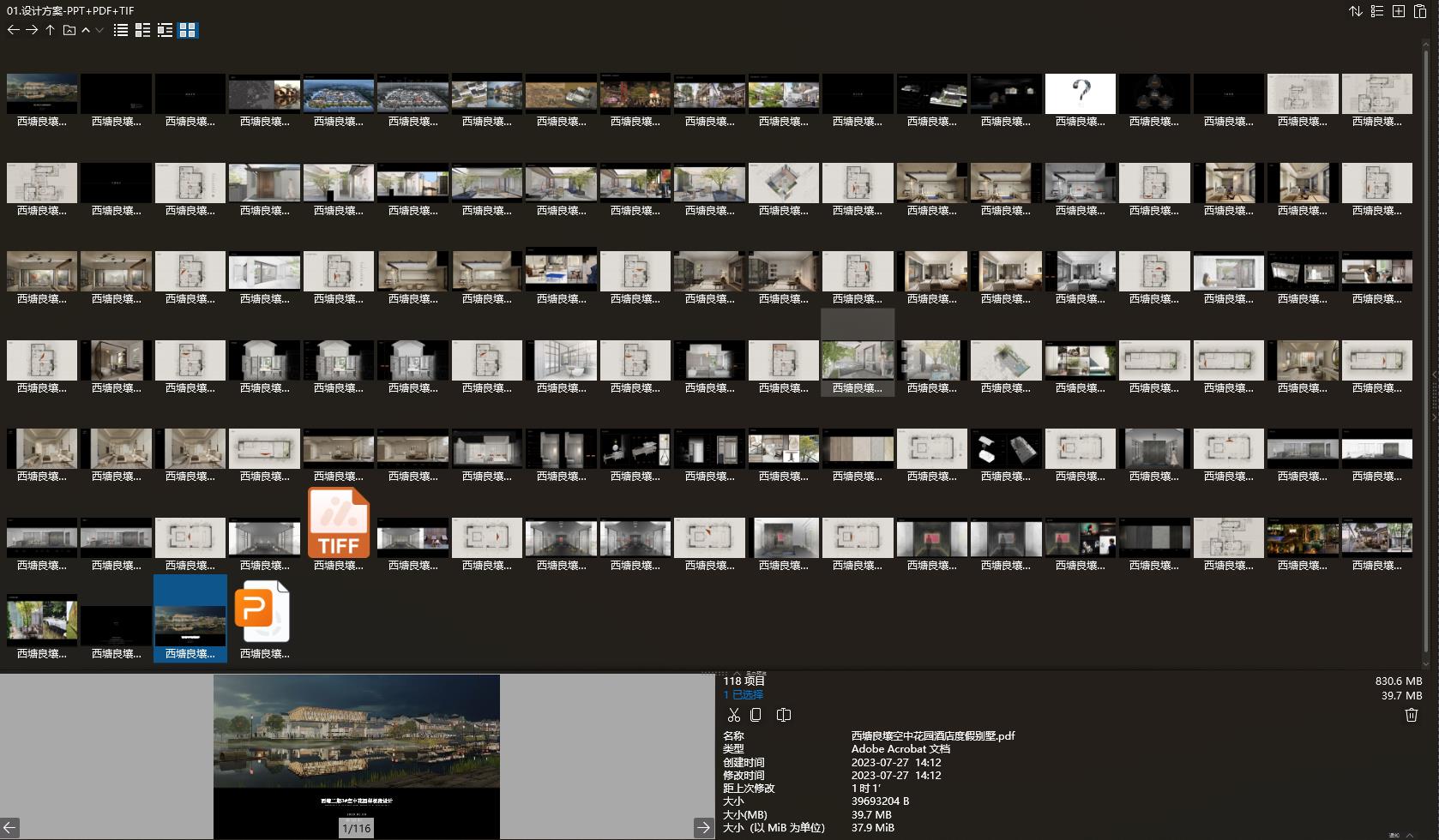Navigate up to the parent folder
Viewport: 1439px width, 840px height.
coord(51,30)
